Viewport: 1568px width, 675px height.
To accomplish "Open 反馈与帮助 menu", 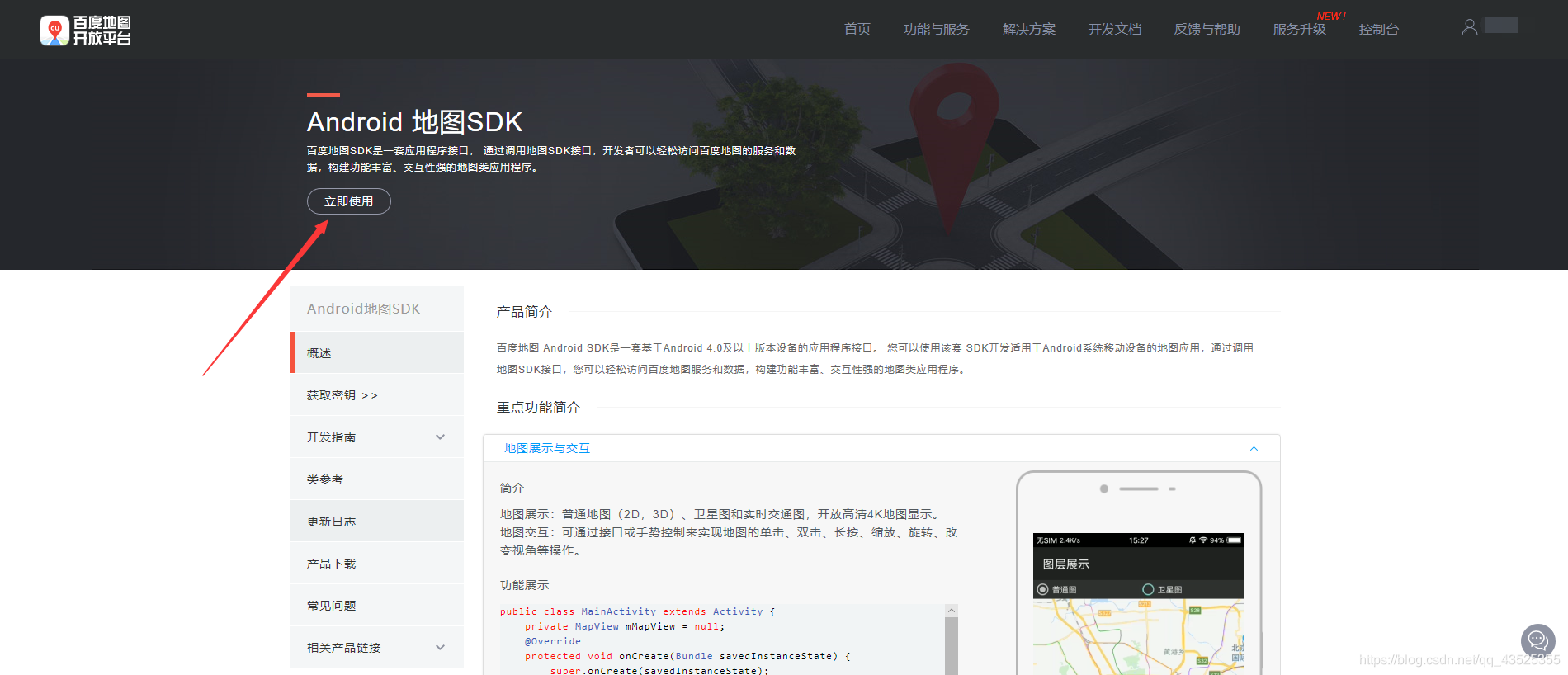I will (x=1207, y=30).
